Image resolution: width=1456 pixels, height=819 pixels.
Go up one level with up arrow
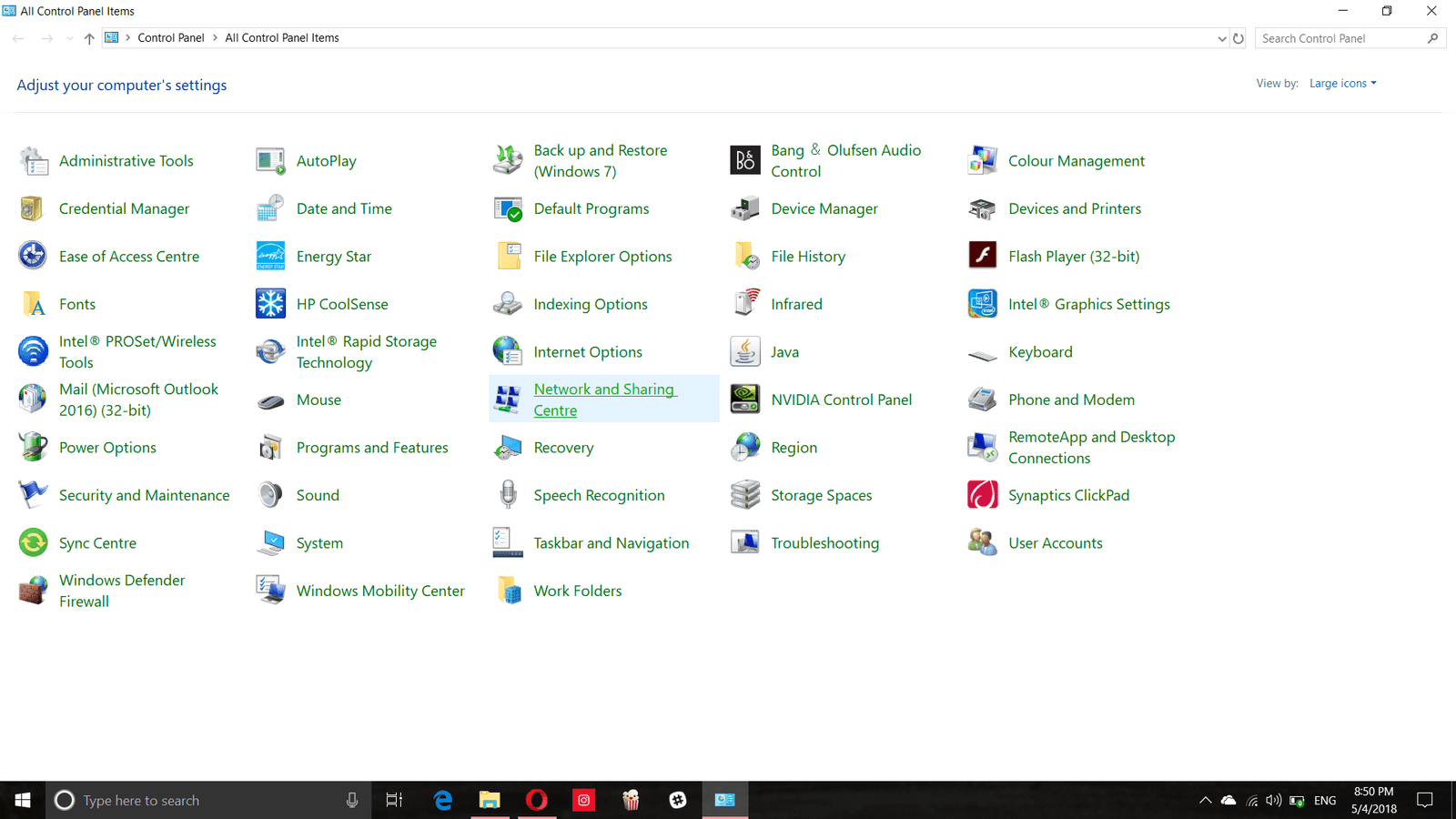pos(89,38)
